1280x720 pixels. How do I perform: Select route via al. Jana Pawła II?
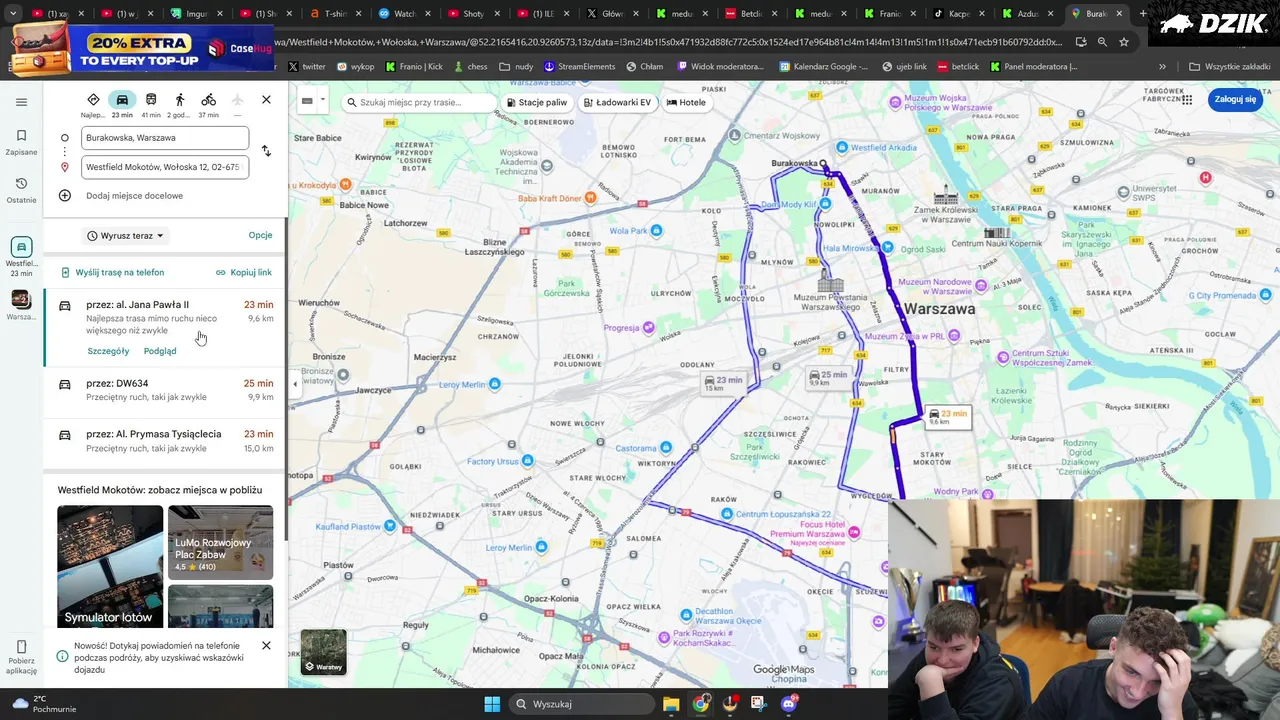[165, 328]
